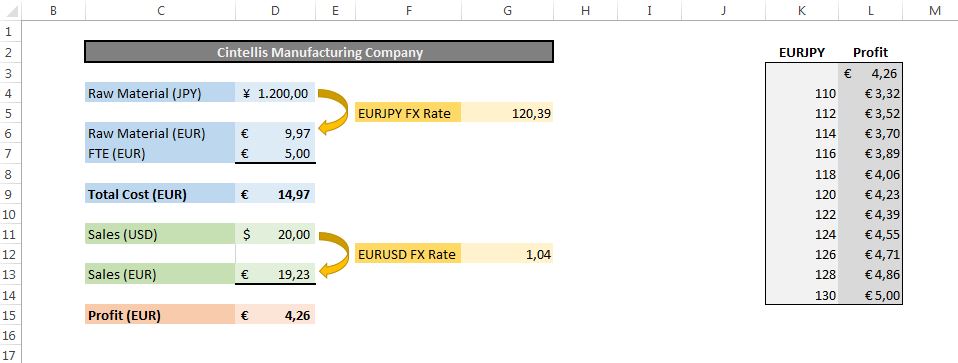Select the profit cell for EURJPY 130
Viewport: 958px width, 363px height.
(870, 295)
